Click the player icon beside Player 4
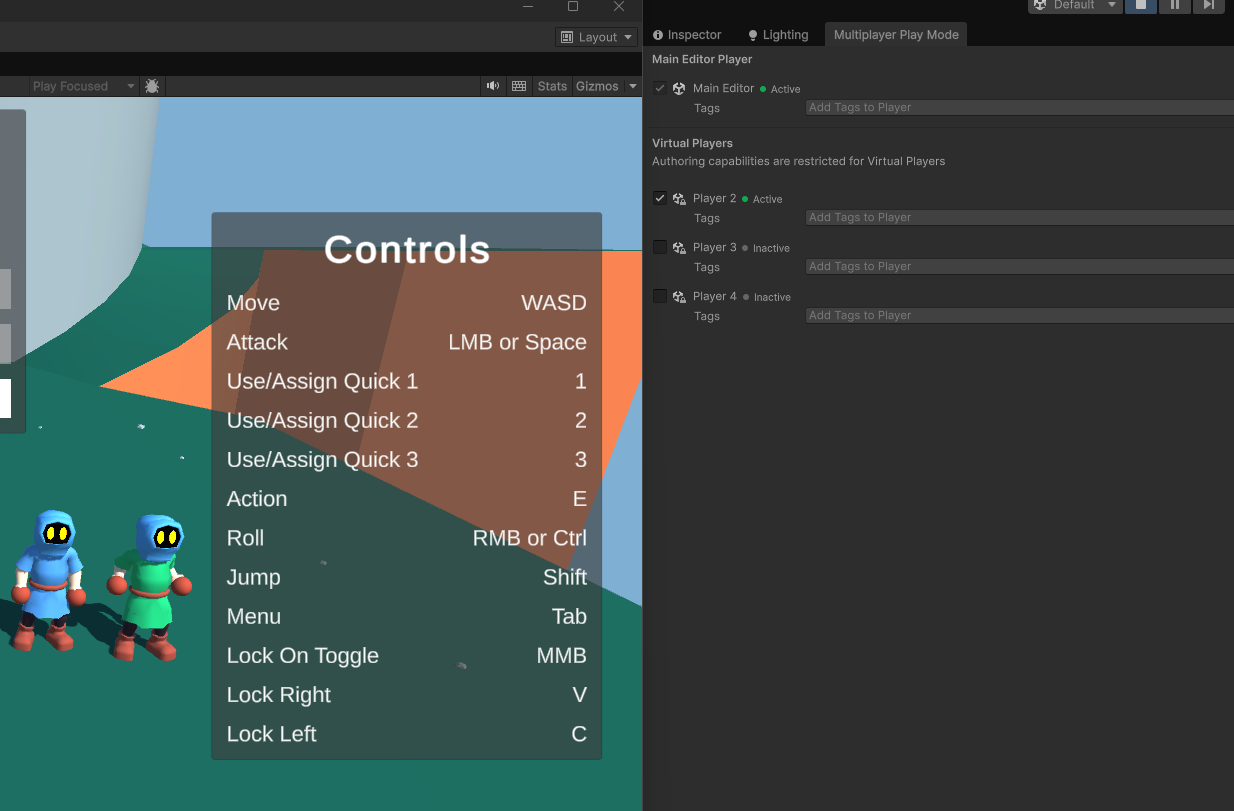1234x811 pixels. click(679, 297)
